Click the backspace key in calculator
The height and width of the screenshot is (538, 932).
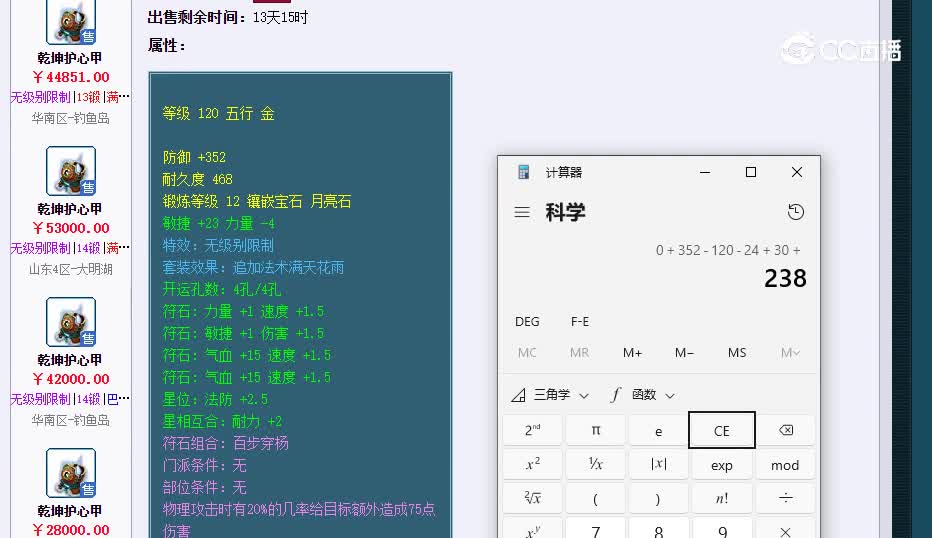pos(785,430)
